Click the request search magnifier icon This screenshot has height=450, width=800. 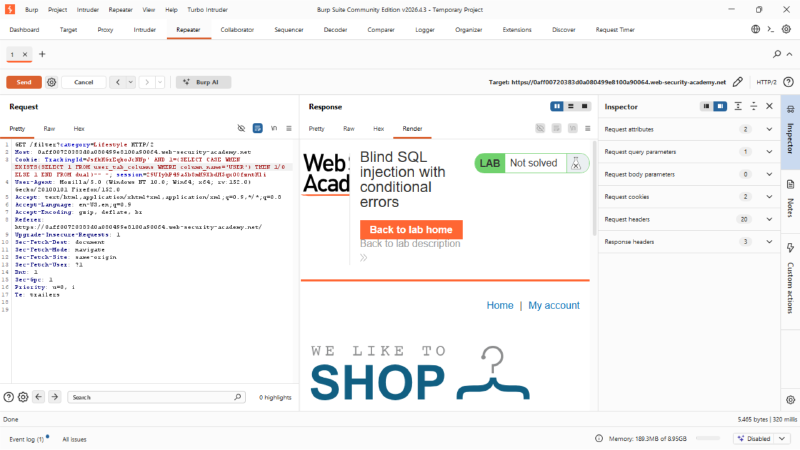pos(238,397)
